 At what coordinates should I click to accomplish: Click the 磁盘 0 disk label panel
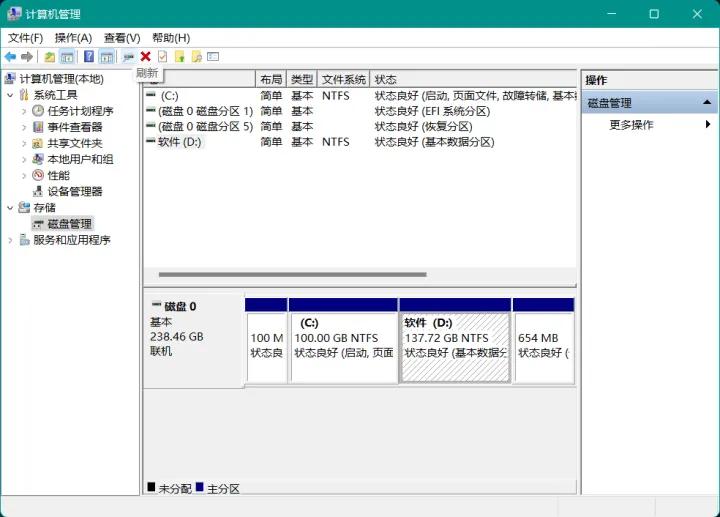[x=194, y=340]
